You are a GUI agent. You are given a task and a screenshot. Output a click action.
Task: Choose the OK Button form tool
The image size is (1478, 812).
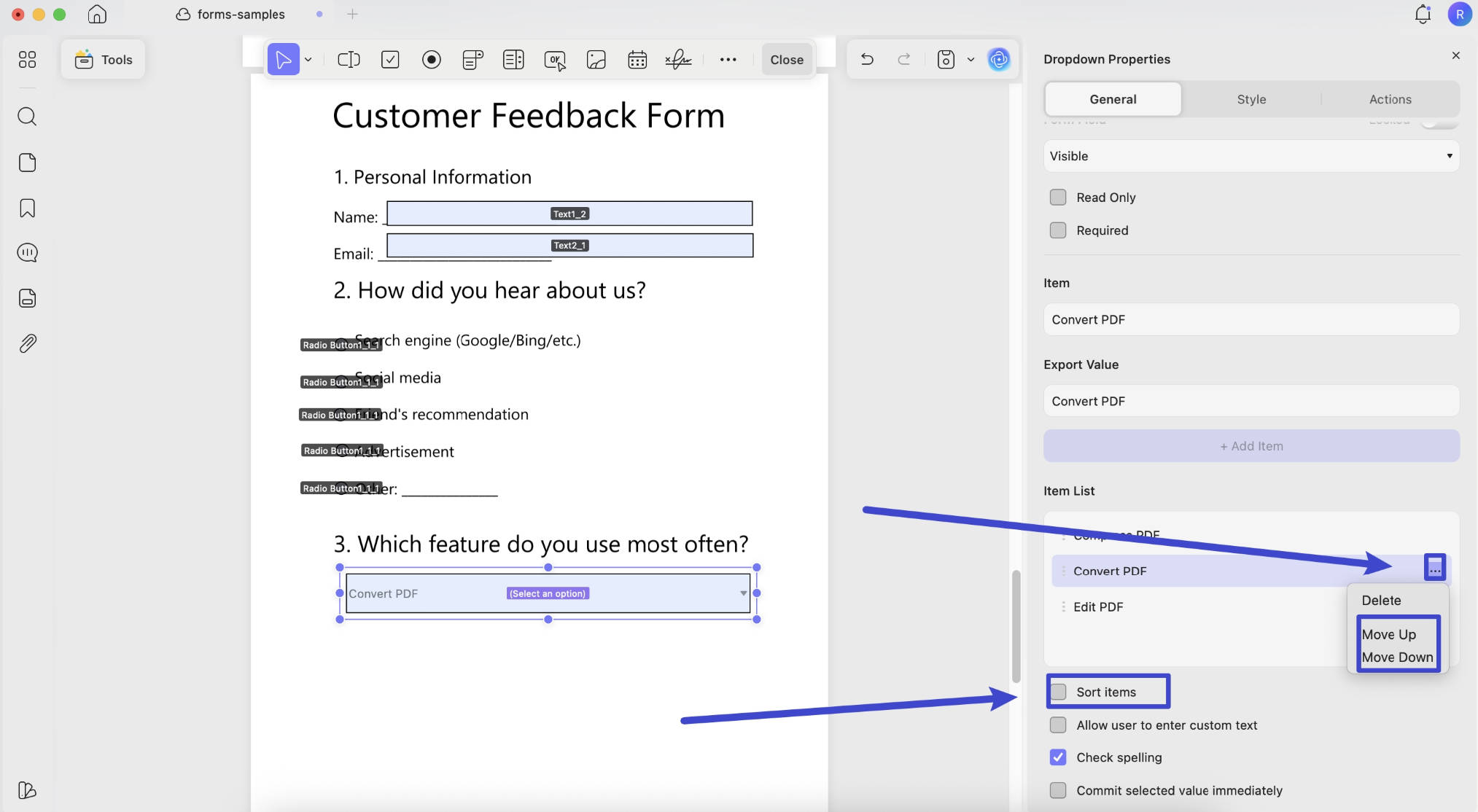(555, 60)
